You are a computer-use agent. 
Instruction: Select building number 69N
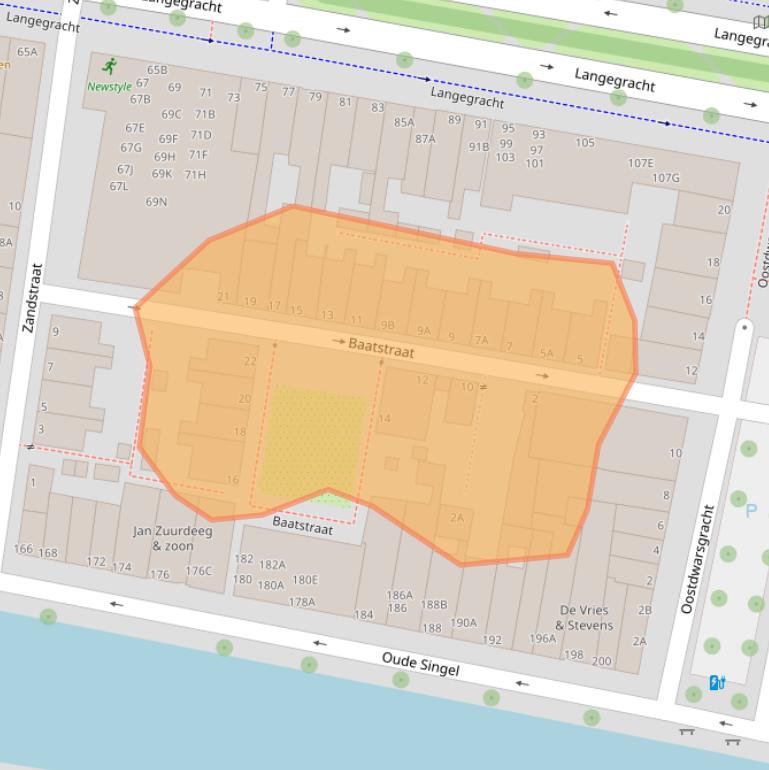(156, 202)
